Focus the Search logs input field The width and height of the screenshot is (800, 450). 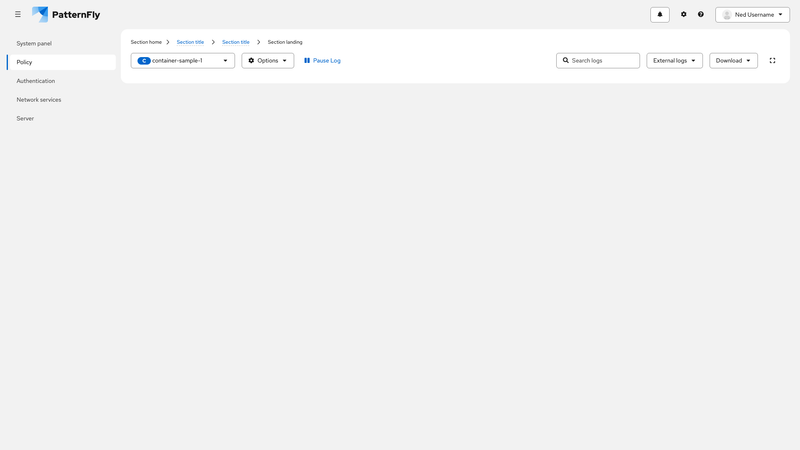[598, 61]
